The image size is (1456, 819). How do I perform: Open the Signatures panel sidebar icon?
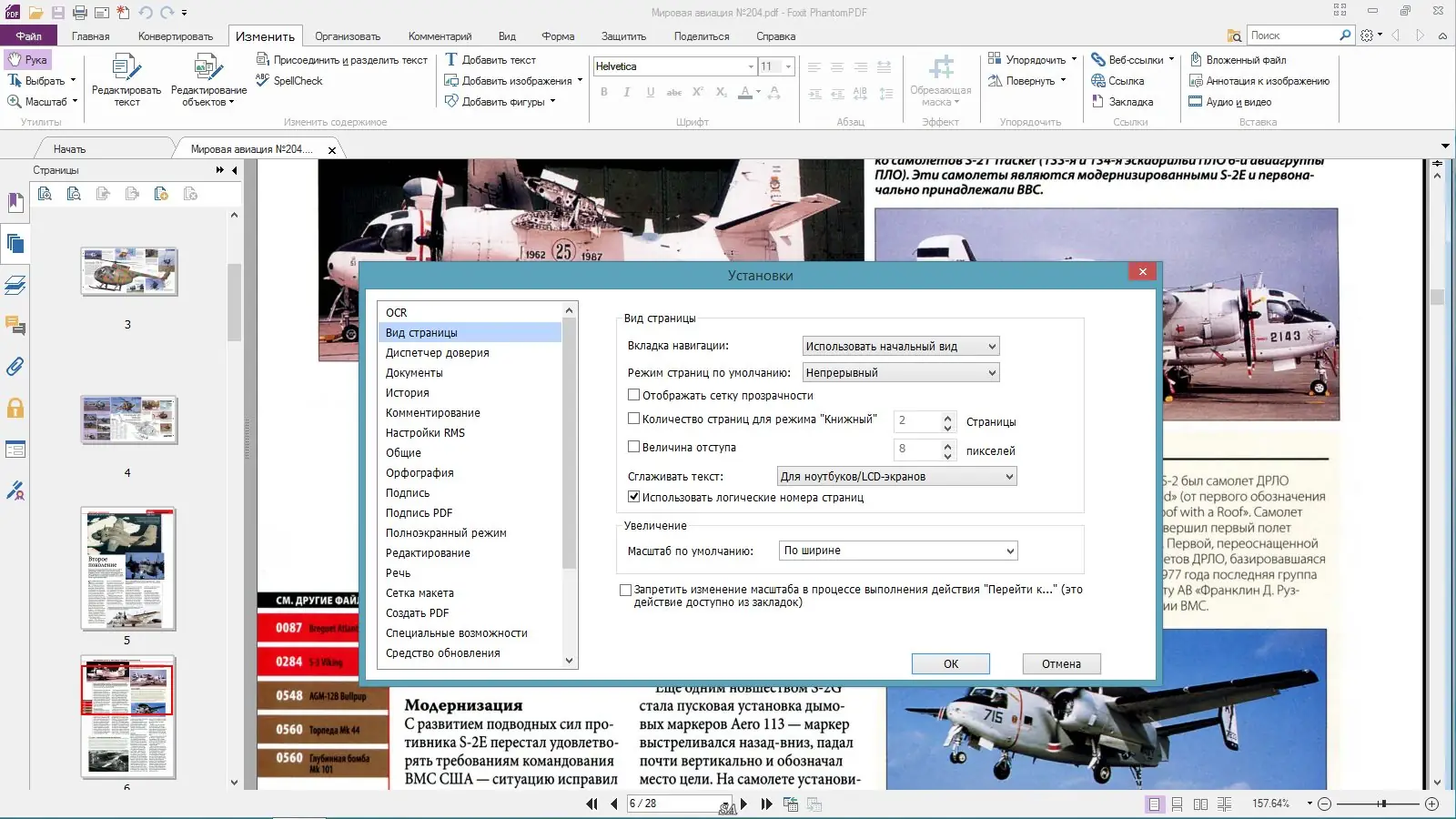coord(15,490)
